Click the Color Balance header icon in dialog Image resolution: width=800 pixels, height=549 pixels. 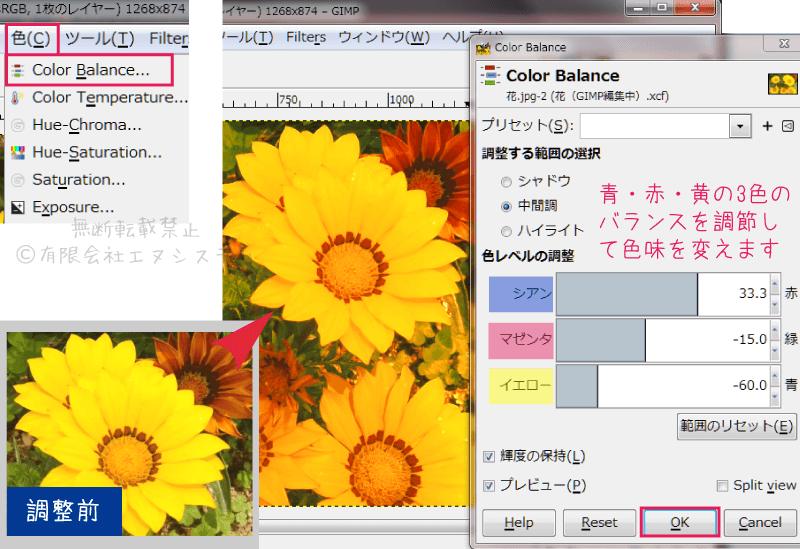pos(490,75)
